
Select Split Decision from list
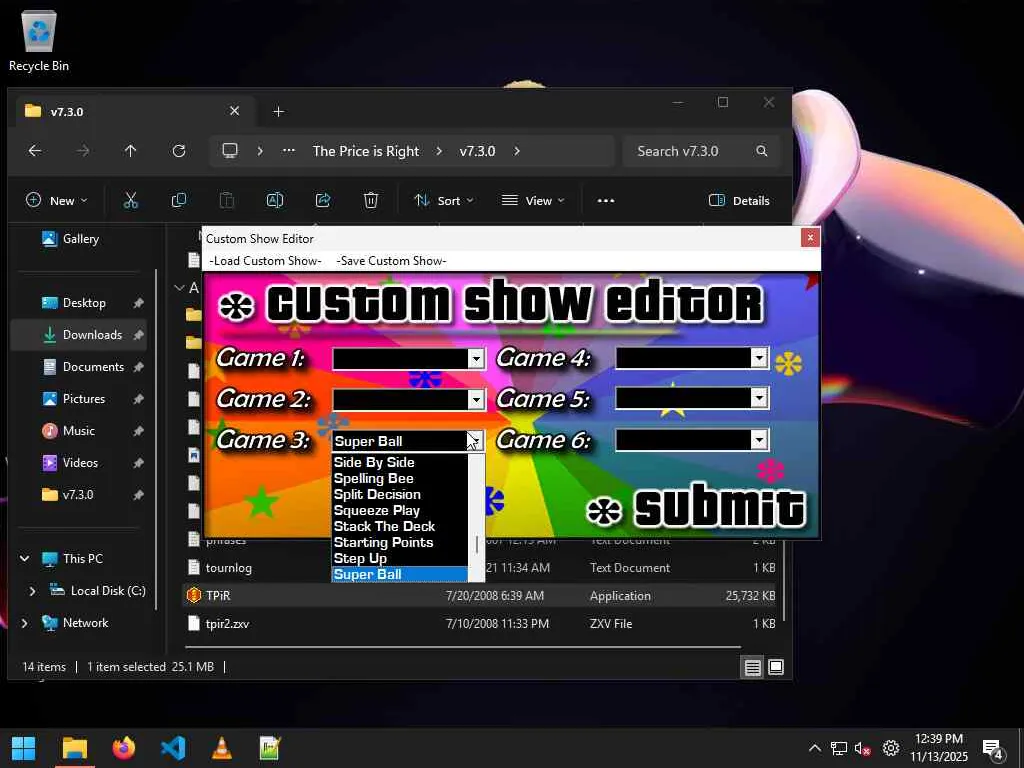click(x=400, y=494)
